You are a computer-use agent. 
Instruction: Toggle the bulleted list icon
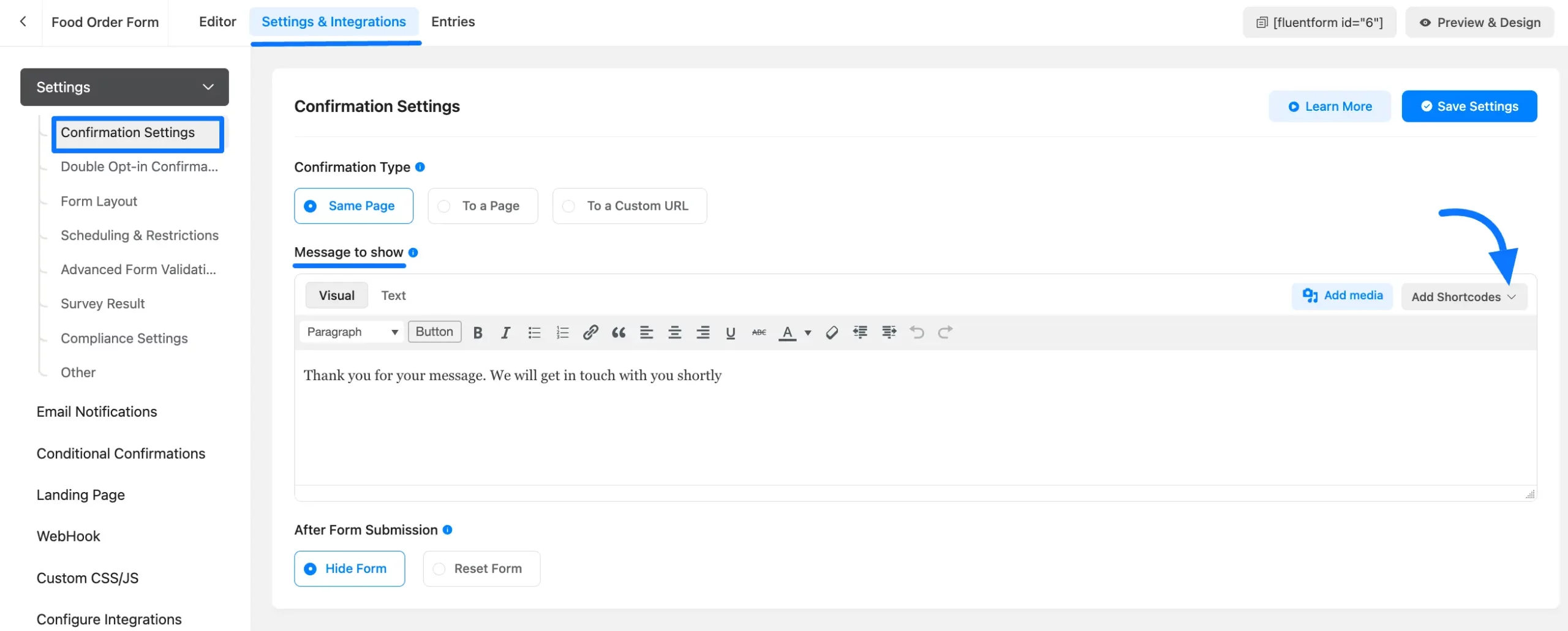click(x=534, y=332)
